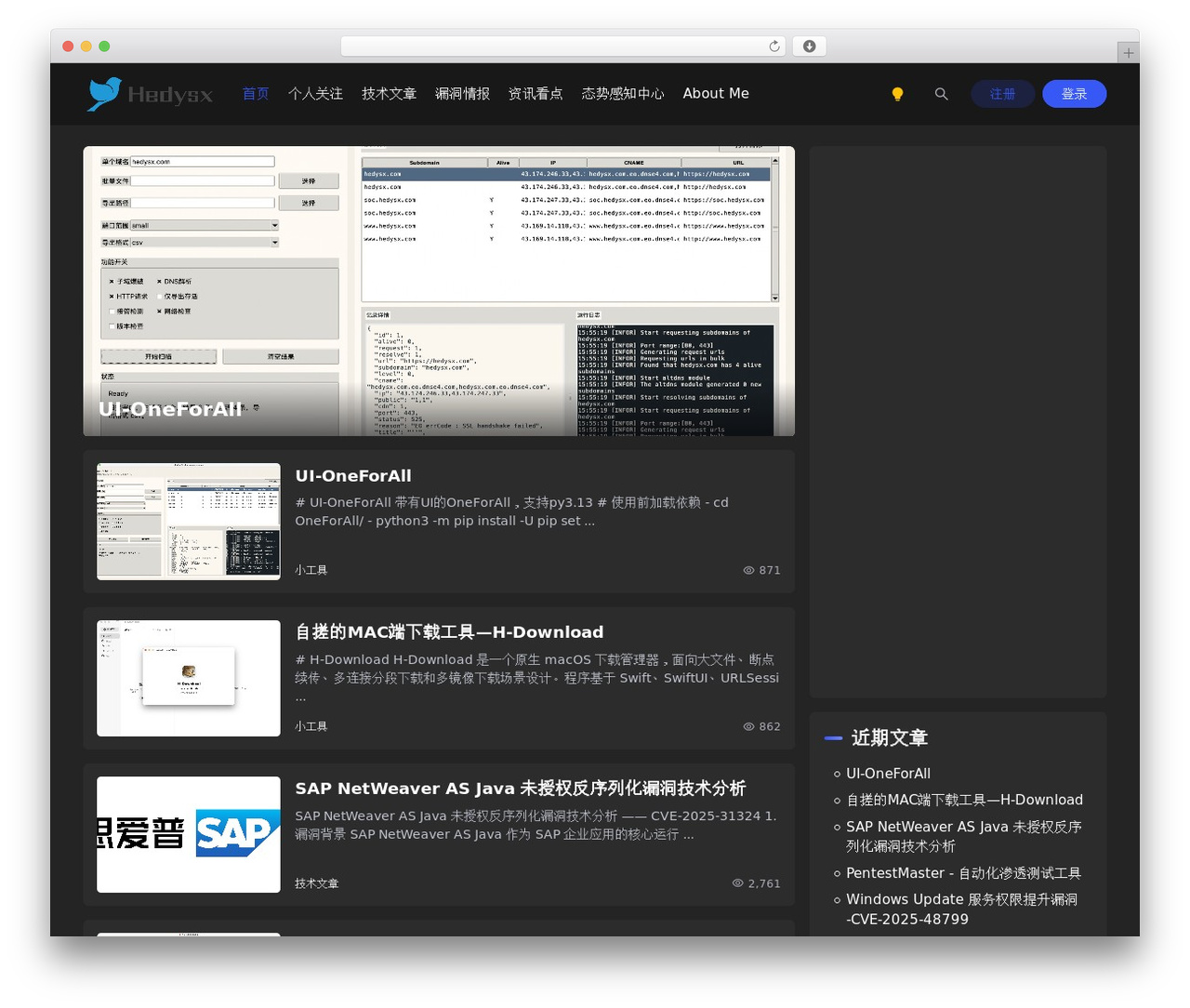Click the eye view count 871

[x=761, y=570]
